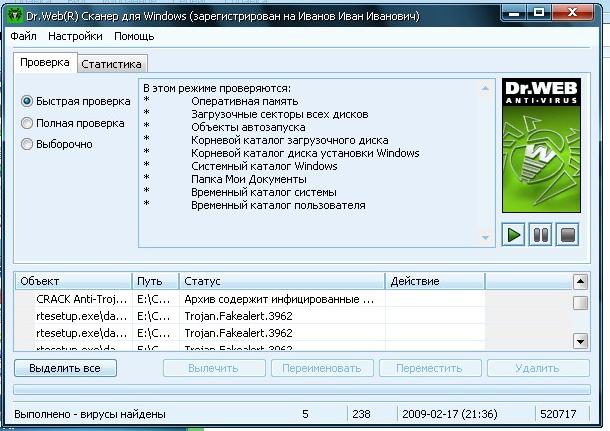Click the Удалить button

click(x=538, y=368)
